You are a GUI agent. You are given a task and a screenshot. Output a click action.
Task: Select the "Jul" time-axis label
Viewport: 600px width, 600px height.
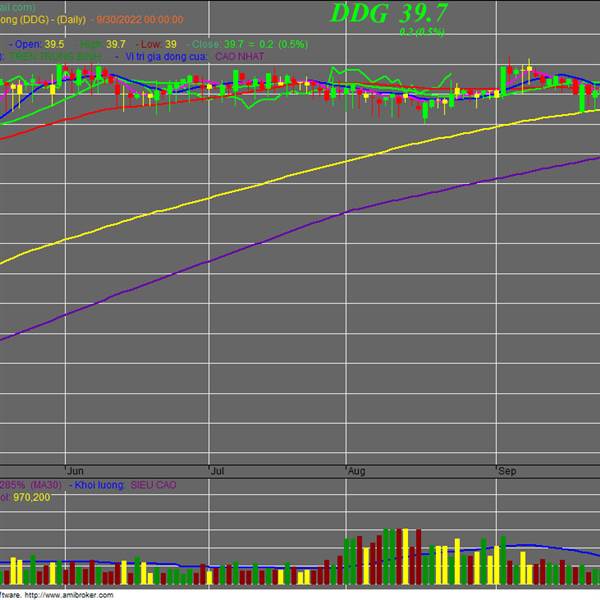217,471
